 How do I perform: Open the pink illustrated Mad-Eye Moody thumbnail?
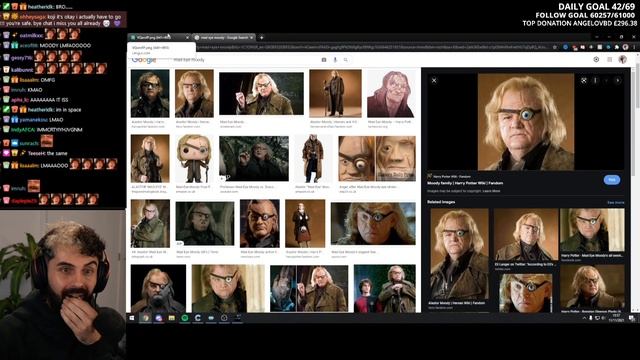[391, 93]
